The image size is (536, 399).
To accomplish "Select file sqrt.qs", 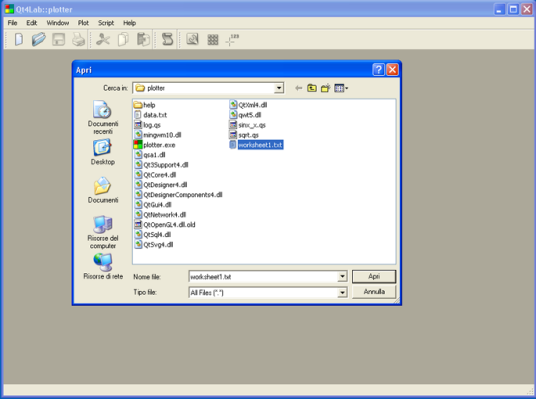I will click(244, 135).
